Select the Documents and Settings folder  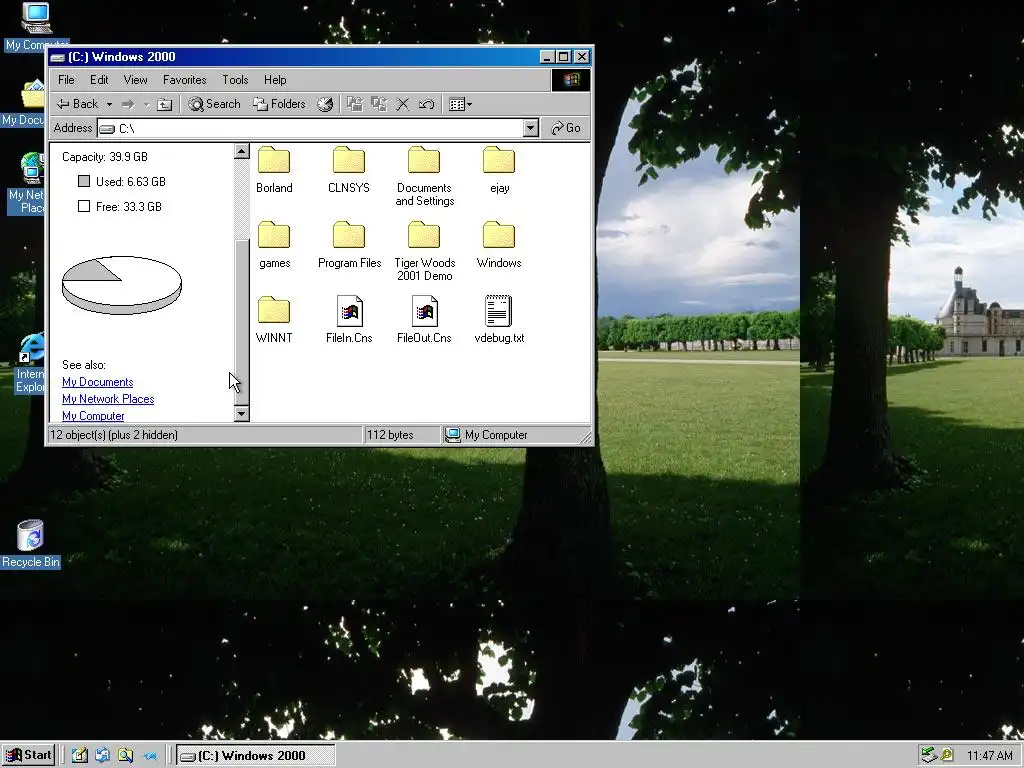[x=424, y=176]
